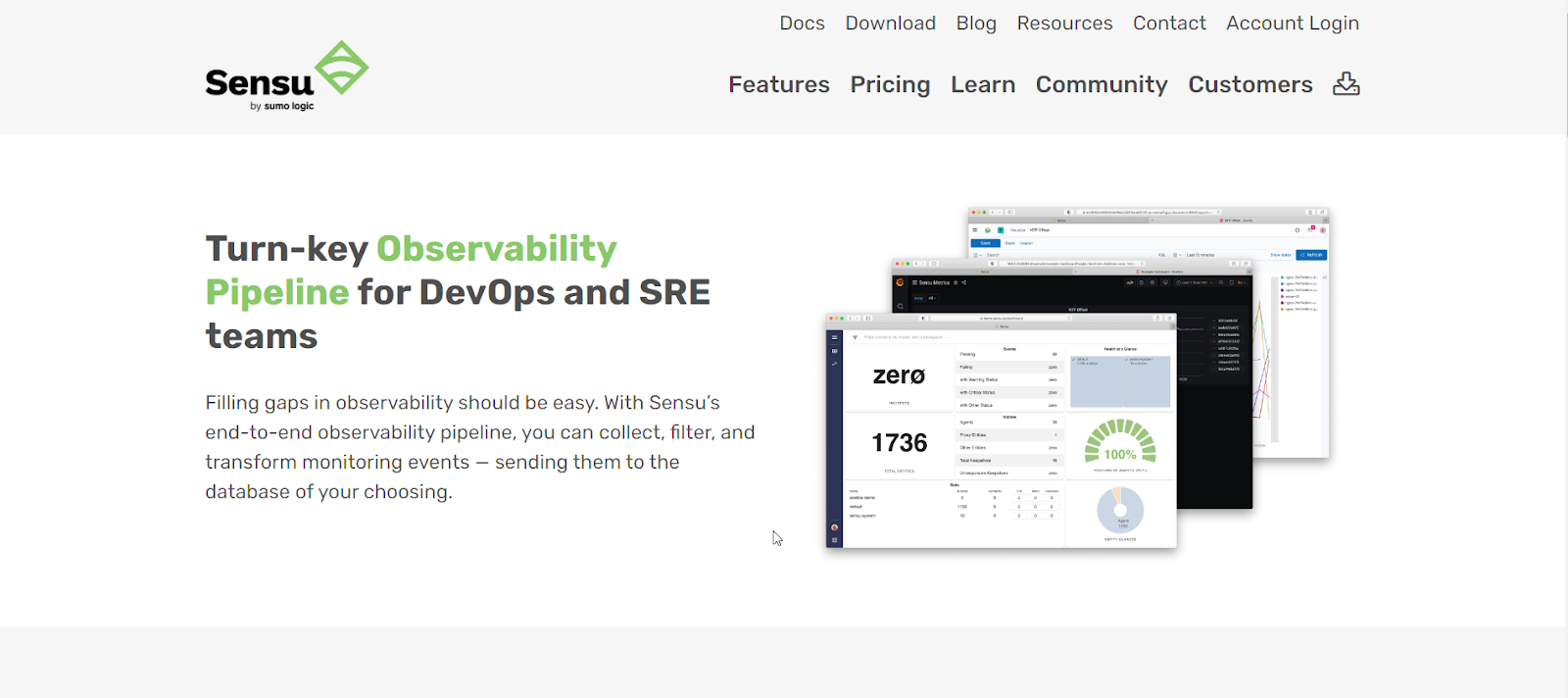
Task: Click the front Sensu dashboard screenshot
Action: click(1001, 430)
